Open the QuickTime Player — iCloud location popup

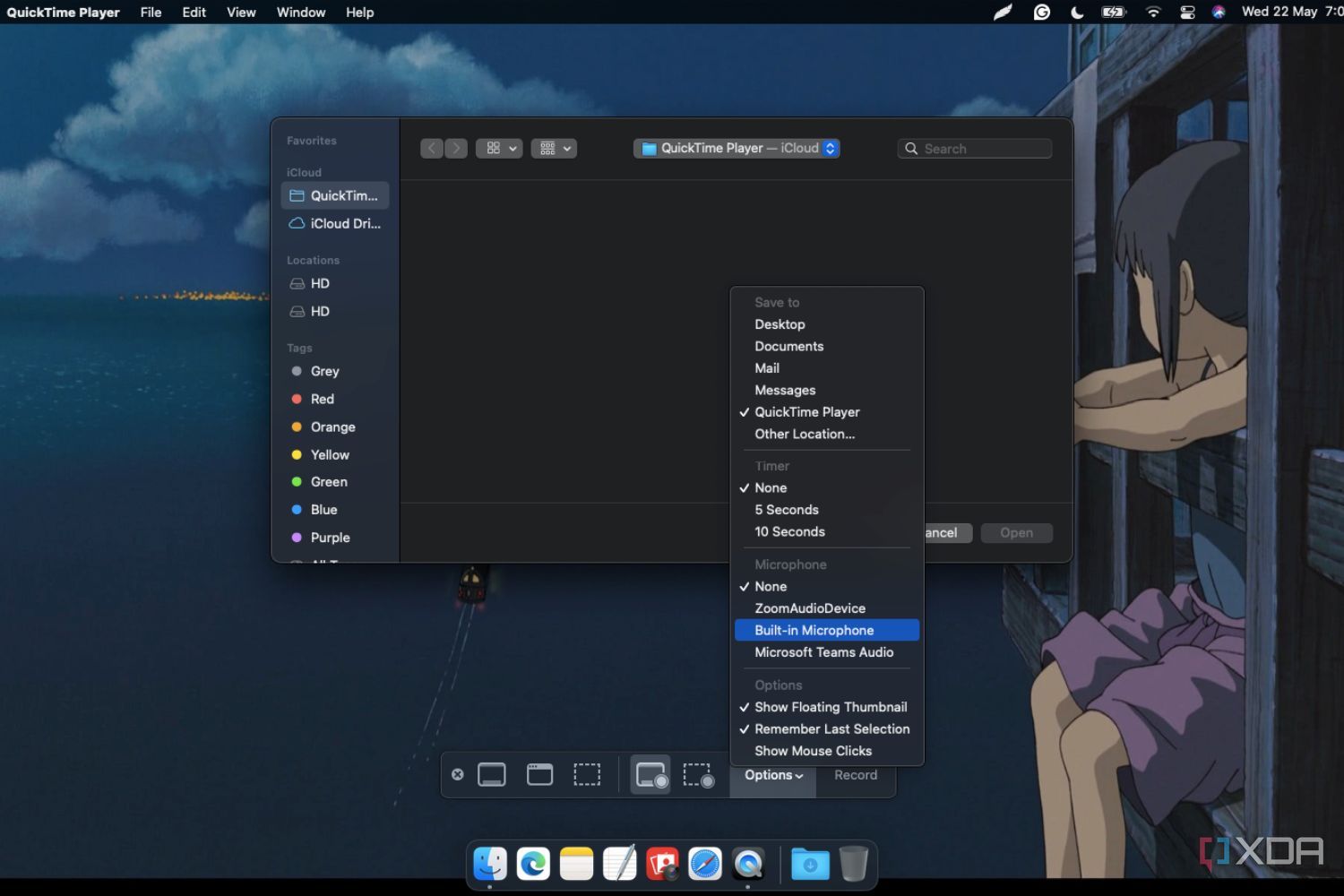pos(737,148)
